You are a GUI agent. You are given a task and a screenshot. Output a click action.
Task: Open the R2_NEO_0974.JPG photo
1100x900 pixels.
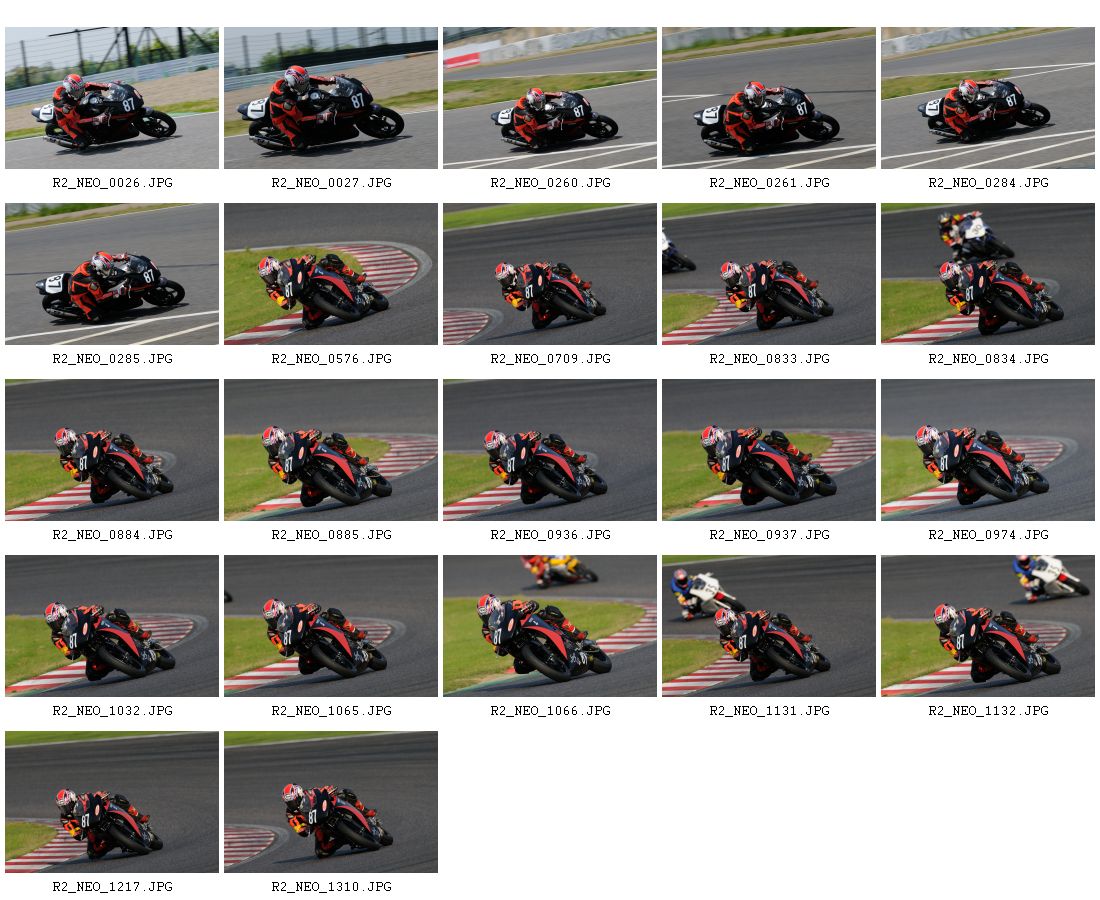click(988, 450)
